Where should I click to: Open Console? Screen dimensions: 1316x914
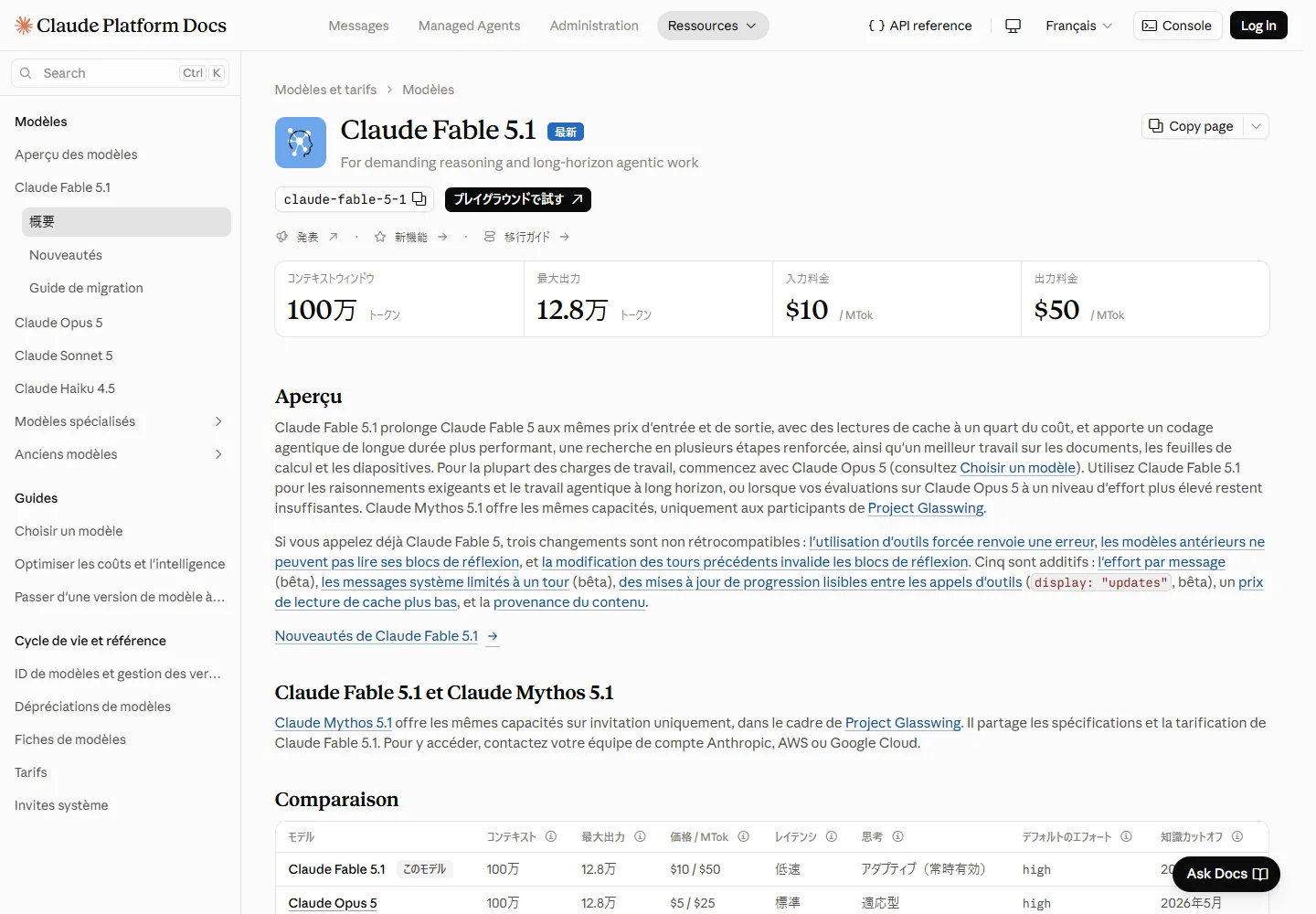click(1177, 26)
